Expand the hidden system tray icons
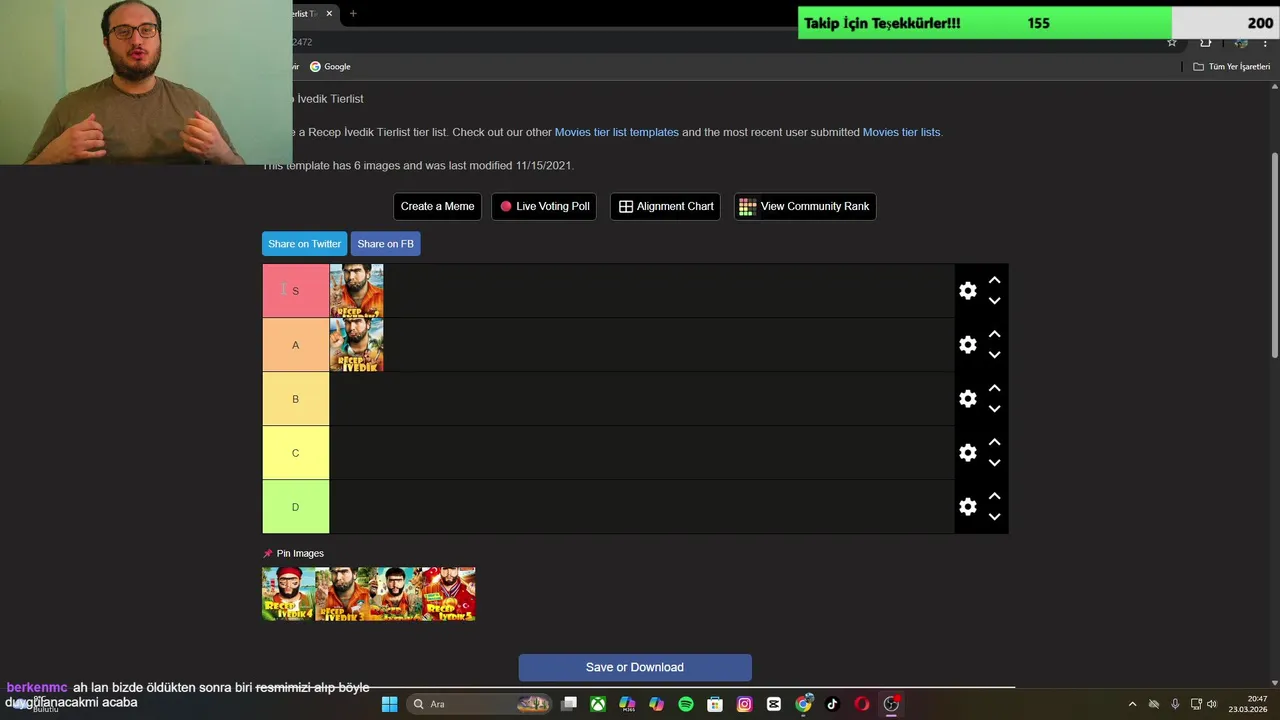The image size is (1280, 720). 1132,704
